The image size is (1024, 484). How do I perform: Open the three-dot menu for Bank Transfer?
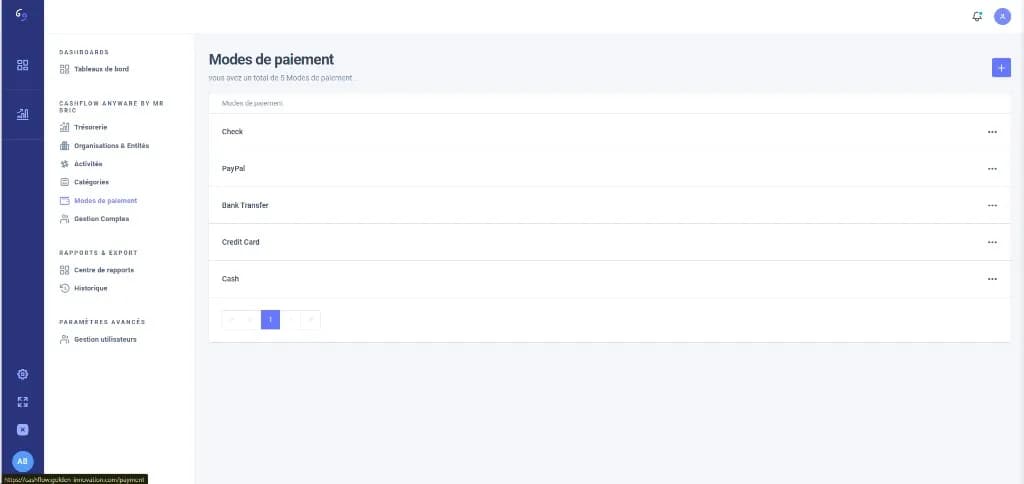[992, 205]
